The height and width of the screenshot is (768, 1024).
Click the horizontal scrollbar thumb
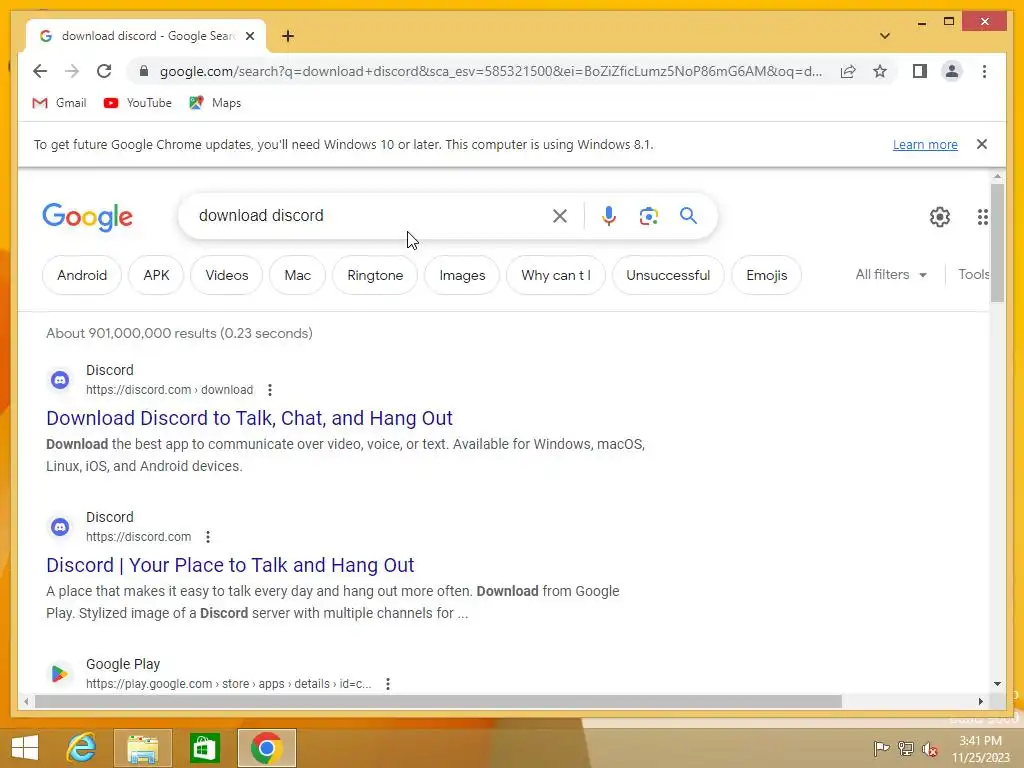pyautogui.click(x=438, y=701)
